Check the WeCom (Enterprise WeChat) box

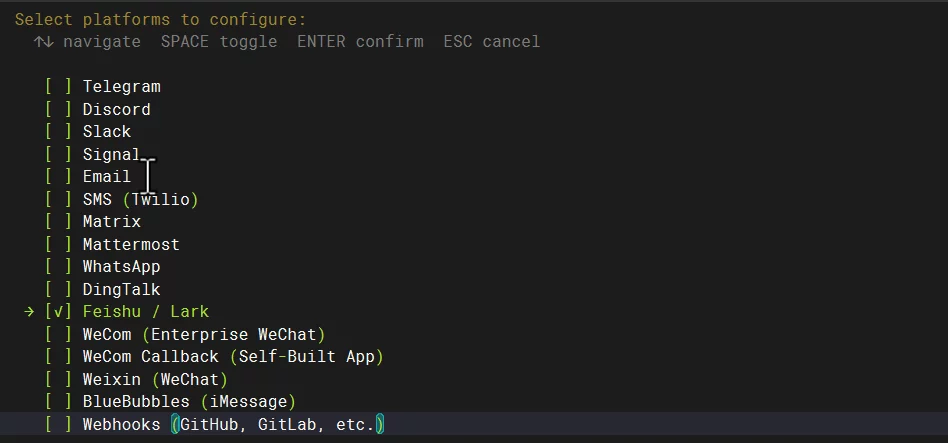[58, 334]
